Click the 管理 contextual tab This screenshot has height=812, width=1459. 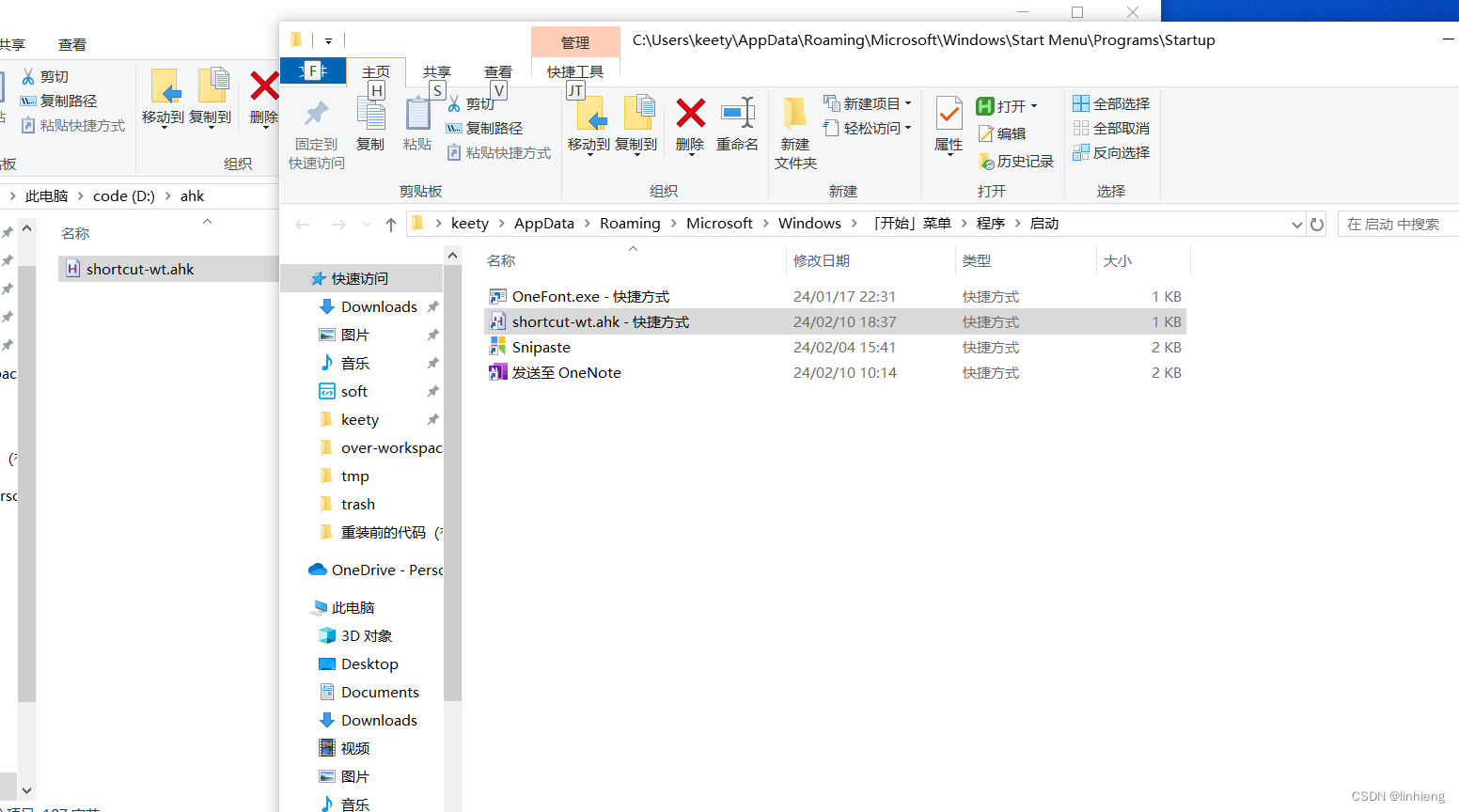575,42
